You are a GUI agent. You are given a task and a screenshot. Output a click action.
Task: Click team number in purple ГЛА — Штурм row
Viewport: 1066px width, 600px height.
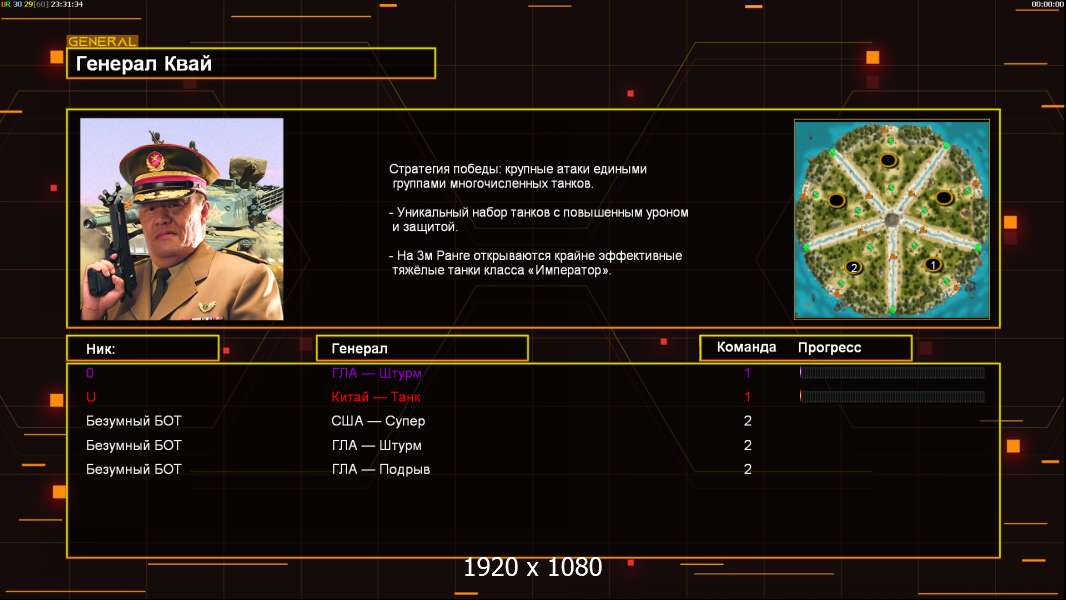[x=747, y=373]
